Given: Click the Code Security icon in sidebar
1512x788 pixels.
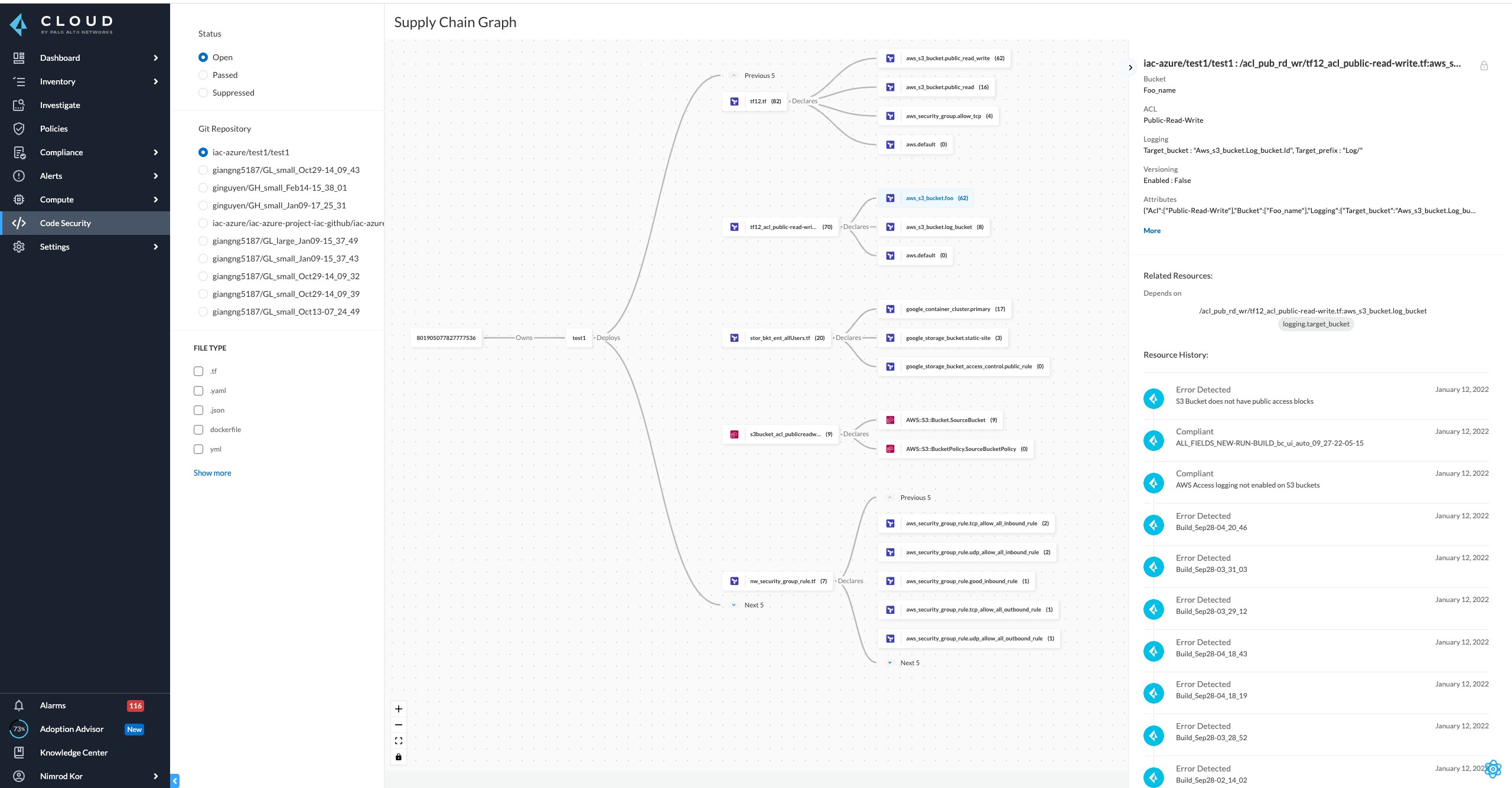Looking at the screenshot, I should click(18, 222).
